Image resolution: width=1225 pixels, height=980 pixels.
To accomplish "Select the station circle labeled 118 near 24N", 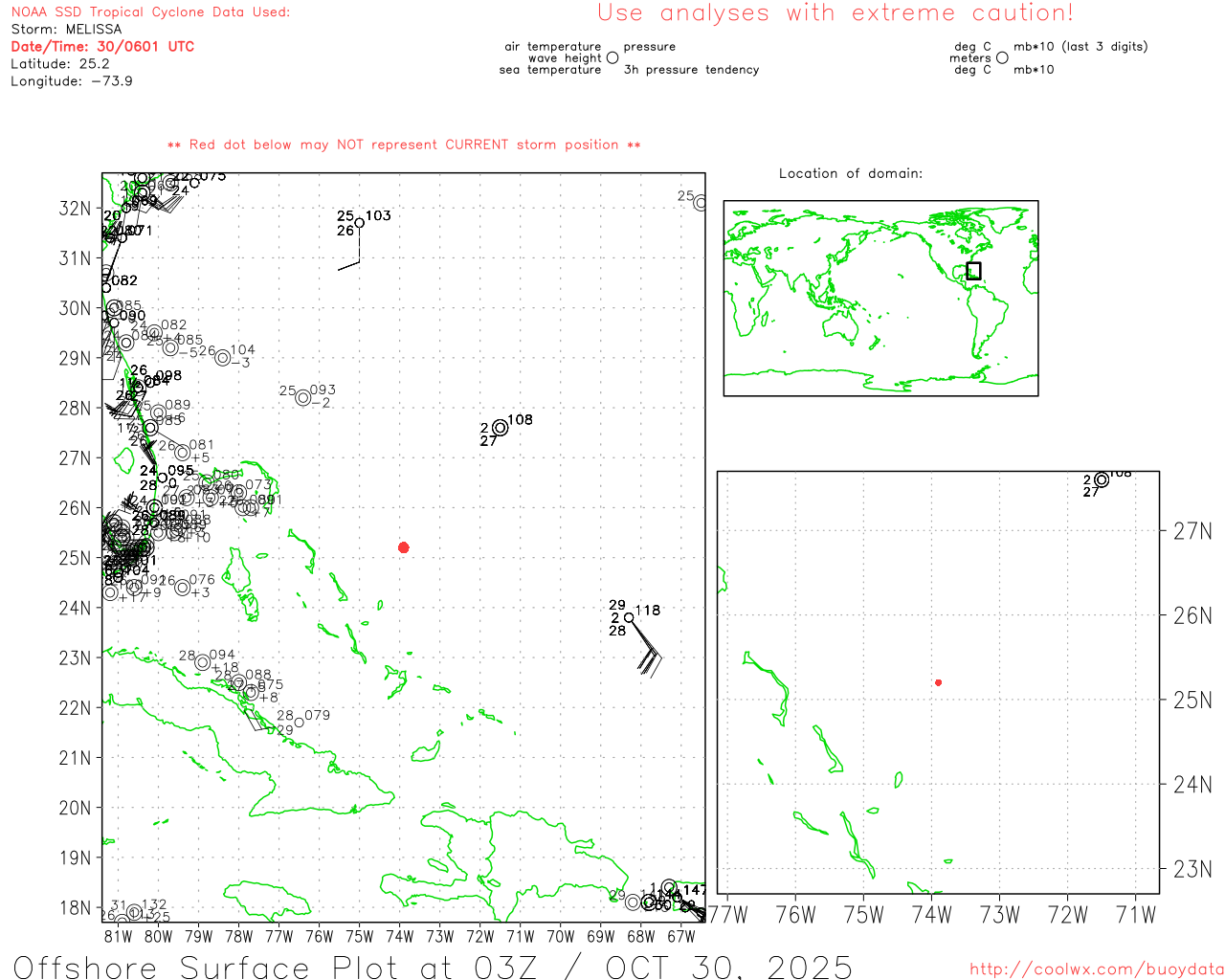I will pos(629,617).
